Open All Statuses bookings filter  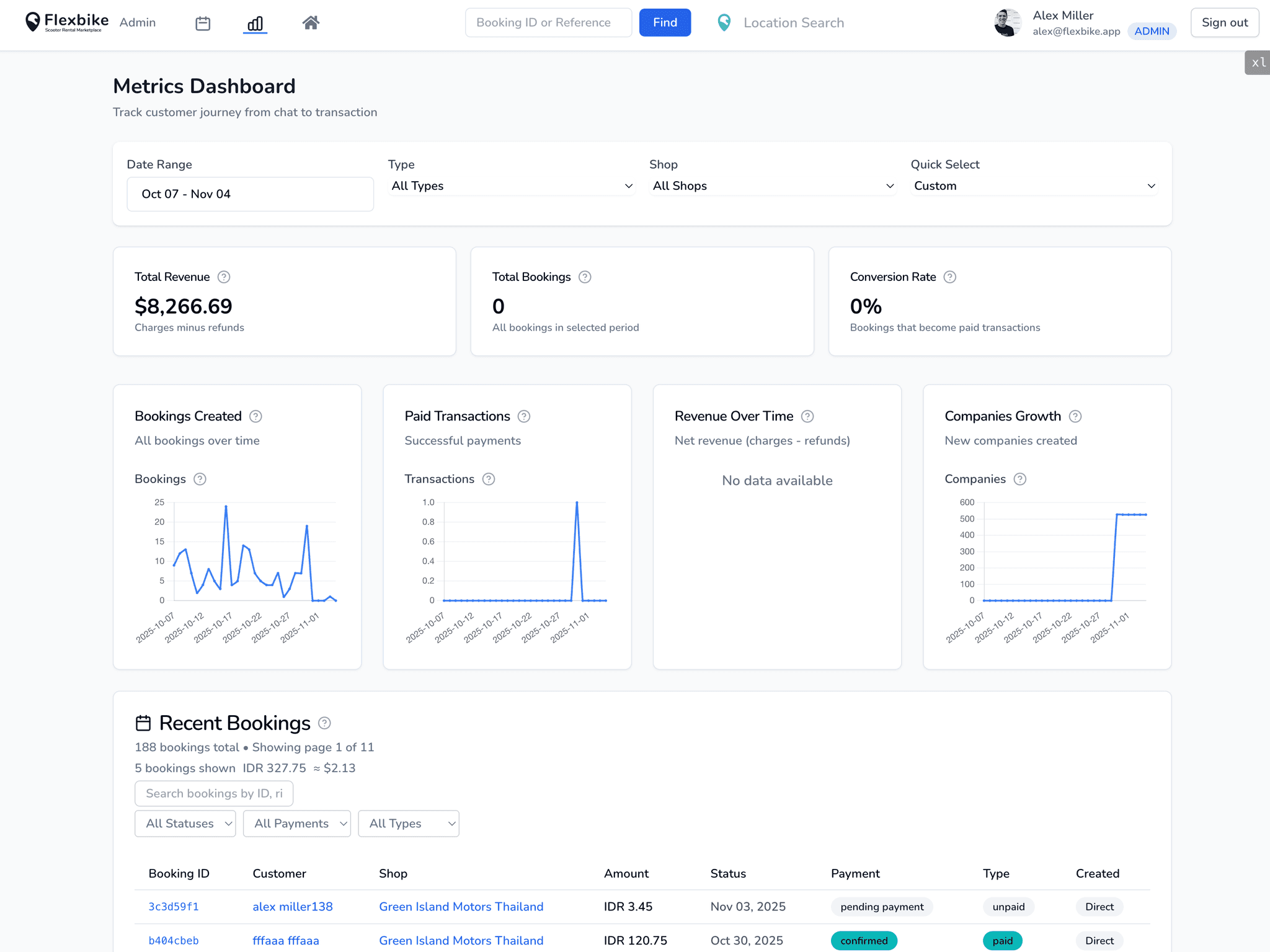pyautogui.click(x=185, y=824)
